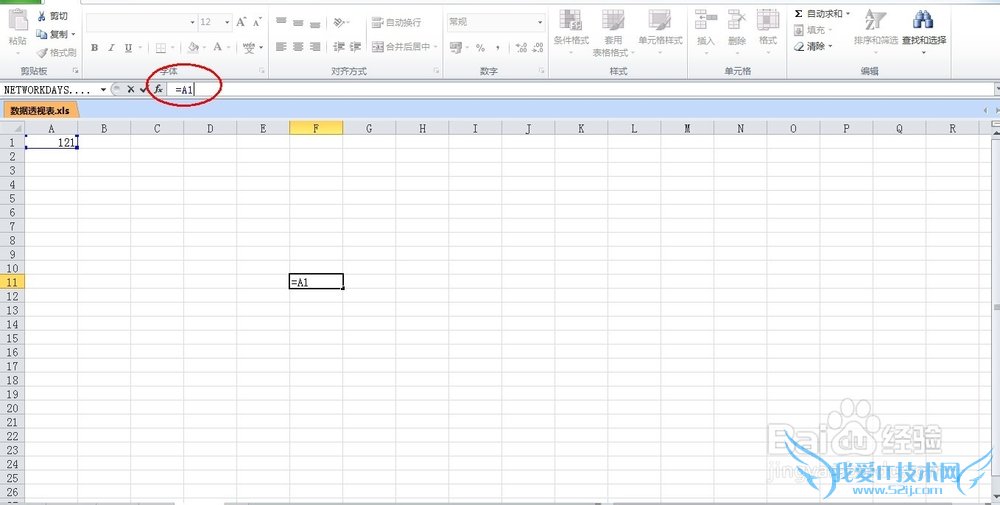Click the Decrease Indent icon
This screenshot has height=505, width=1000.
tap(339, 47)
